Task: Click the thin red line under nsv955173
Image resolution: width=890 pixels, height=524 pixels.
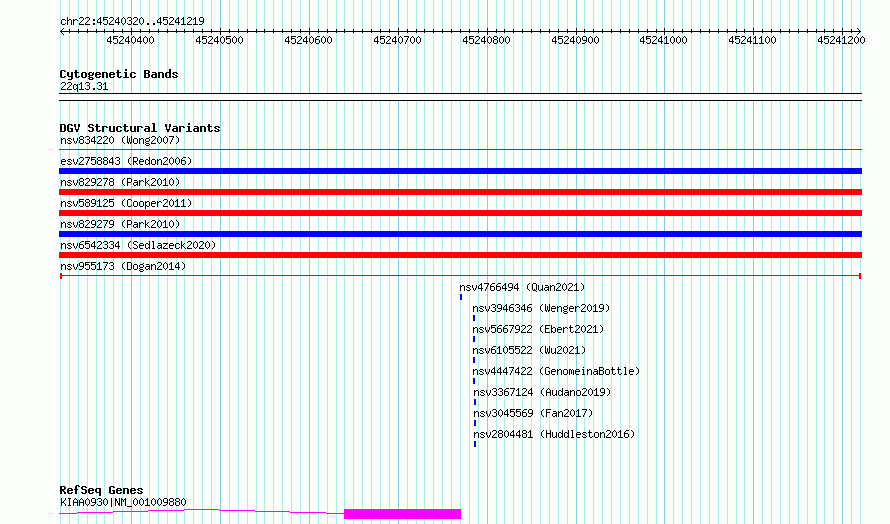Action: click(460, 276)
